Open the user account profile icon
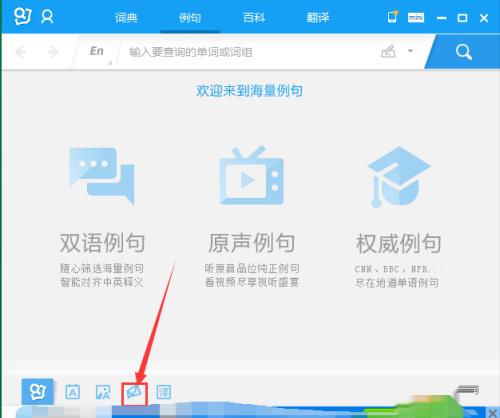500x418 pixels. click(x=47, y=17)
